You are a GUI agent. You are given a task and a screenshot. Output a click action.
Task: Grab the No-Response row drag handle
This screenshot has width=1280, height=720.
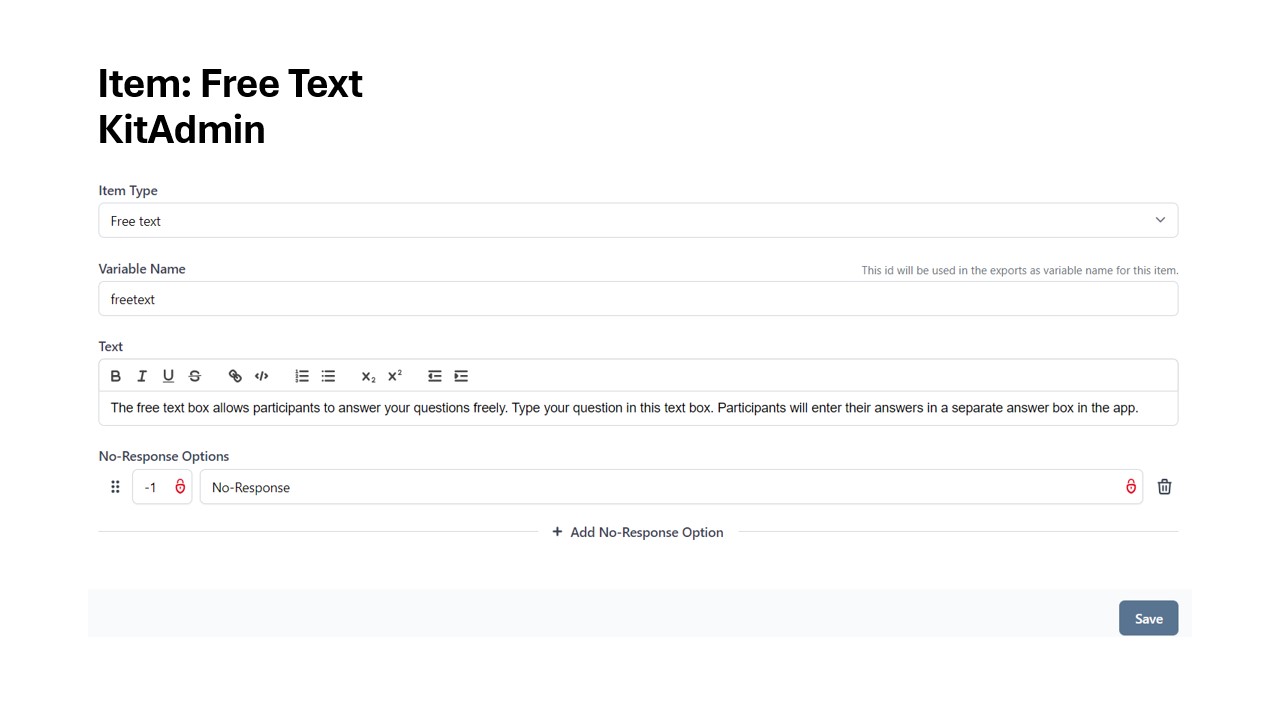115,487
